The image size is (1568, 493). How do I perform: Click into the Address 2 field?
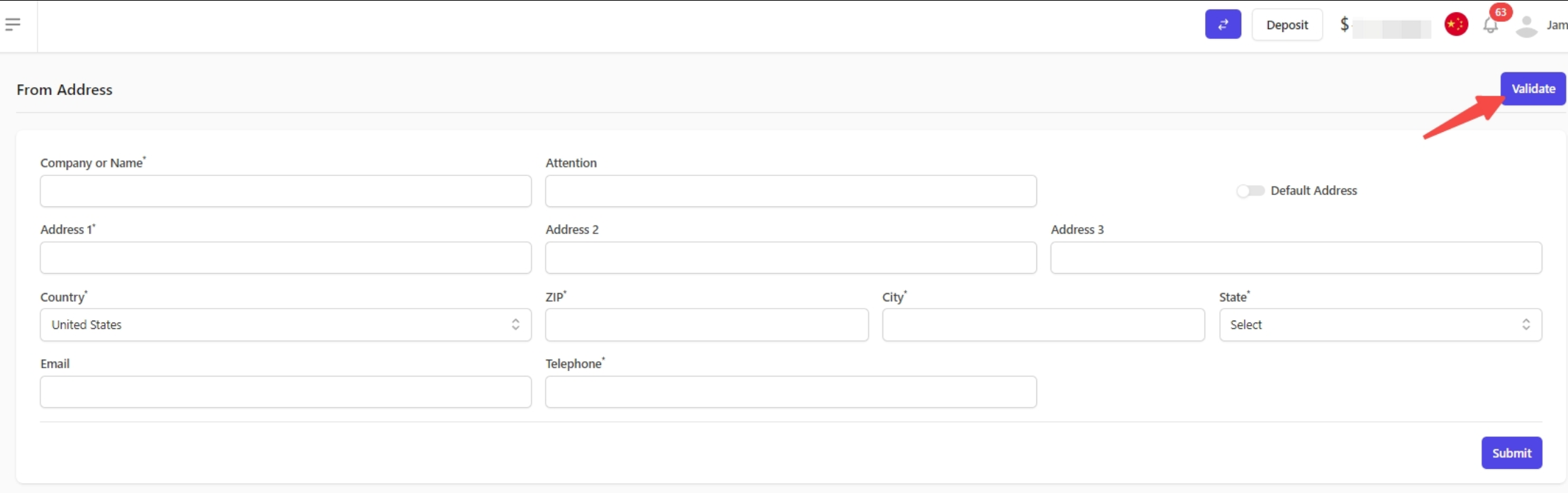(791, 257)
